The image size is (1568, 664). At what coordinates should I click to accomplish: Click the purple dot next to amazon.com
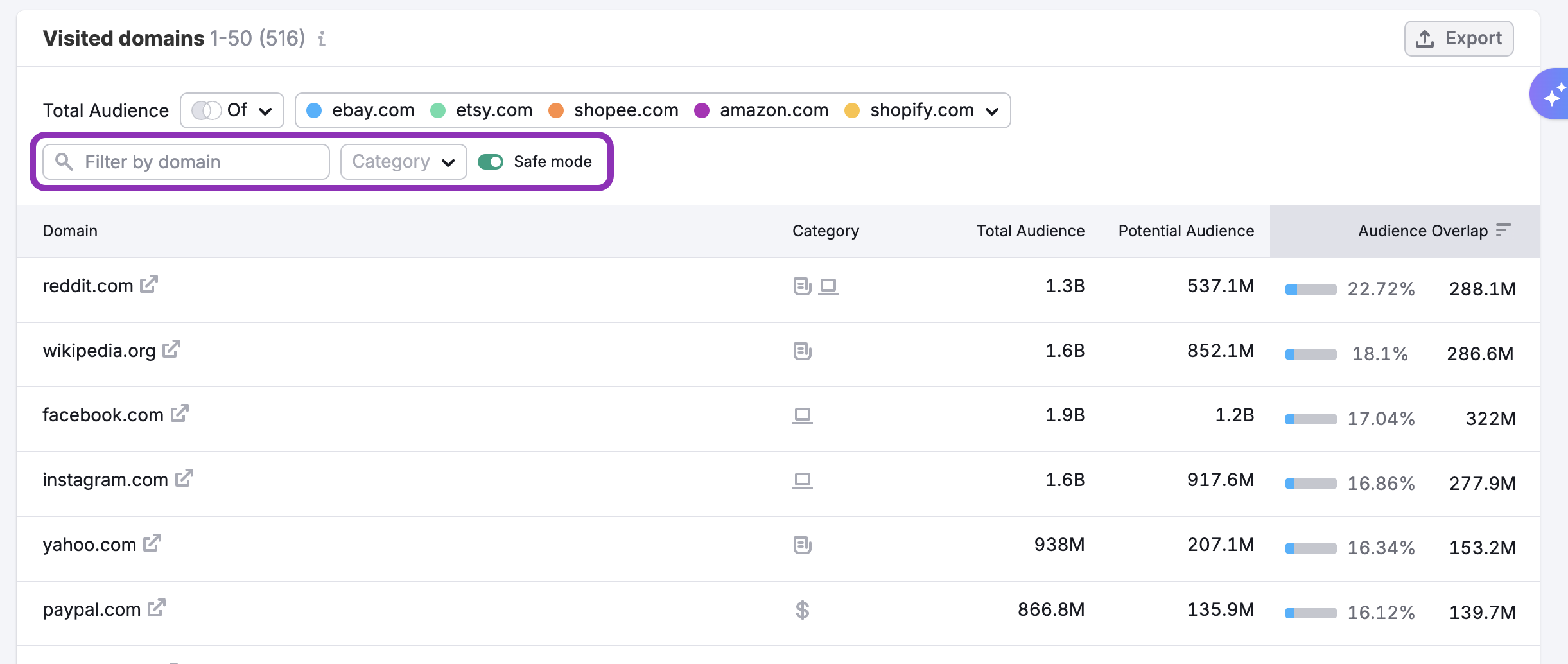701,110
